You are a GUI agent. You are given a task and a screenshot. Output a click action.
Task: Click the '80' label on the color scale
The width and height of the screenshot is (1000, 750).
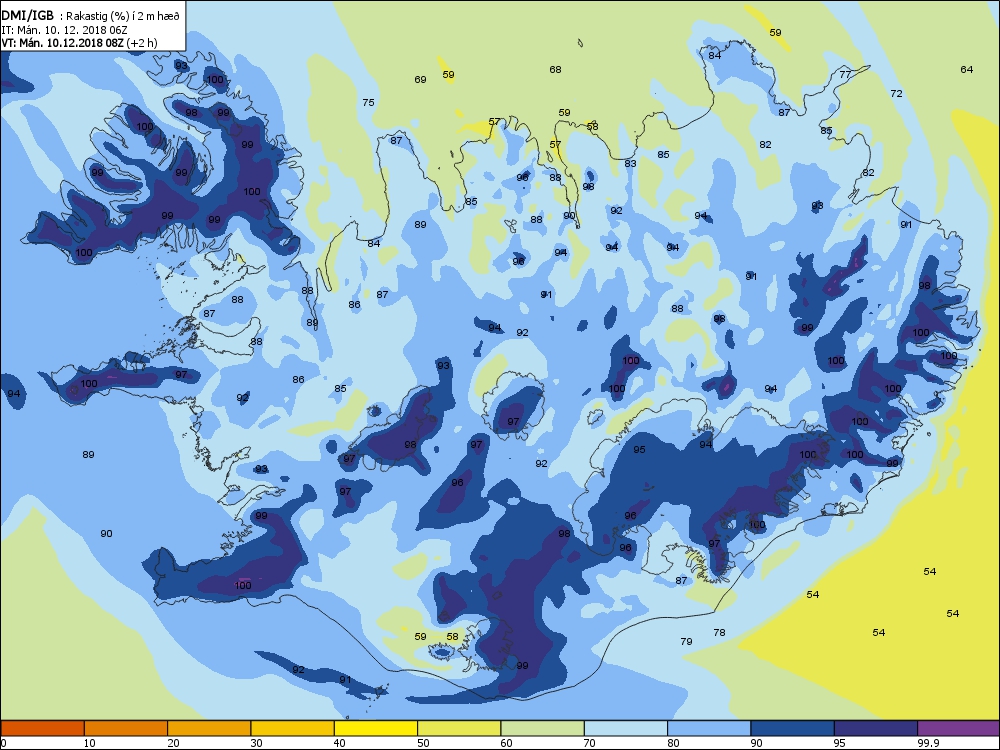coord(673,743)
